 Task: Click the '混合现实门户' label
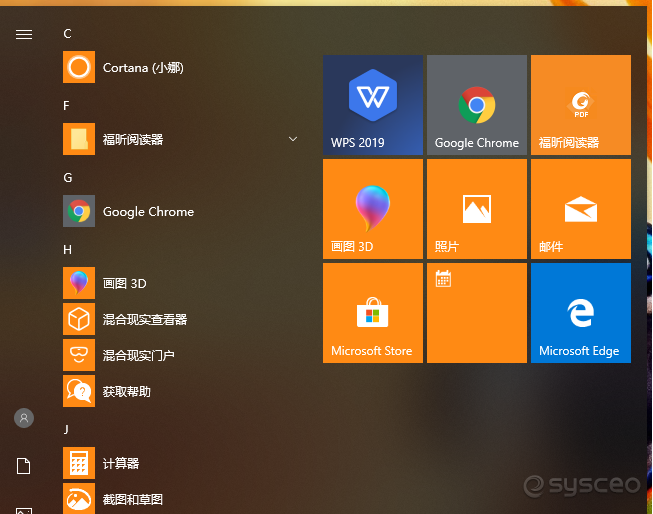pos(138,355)
